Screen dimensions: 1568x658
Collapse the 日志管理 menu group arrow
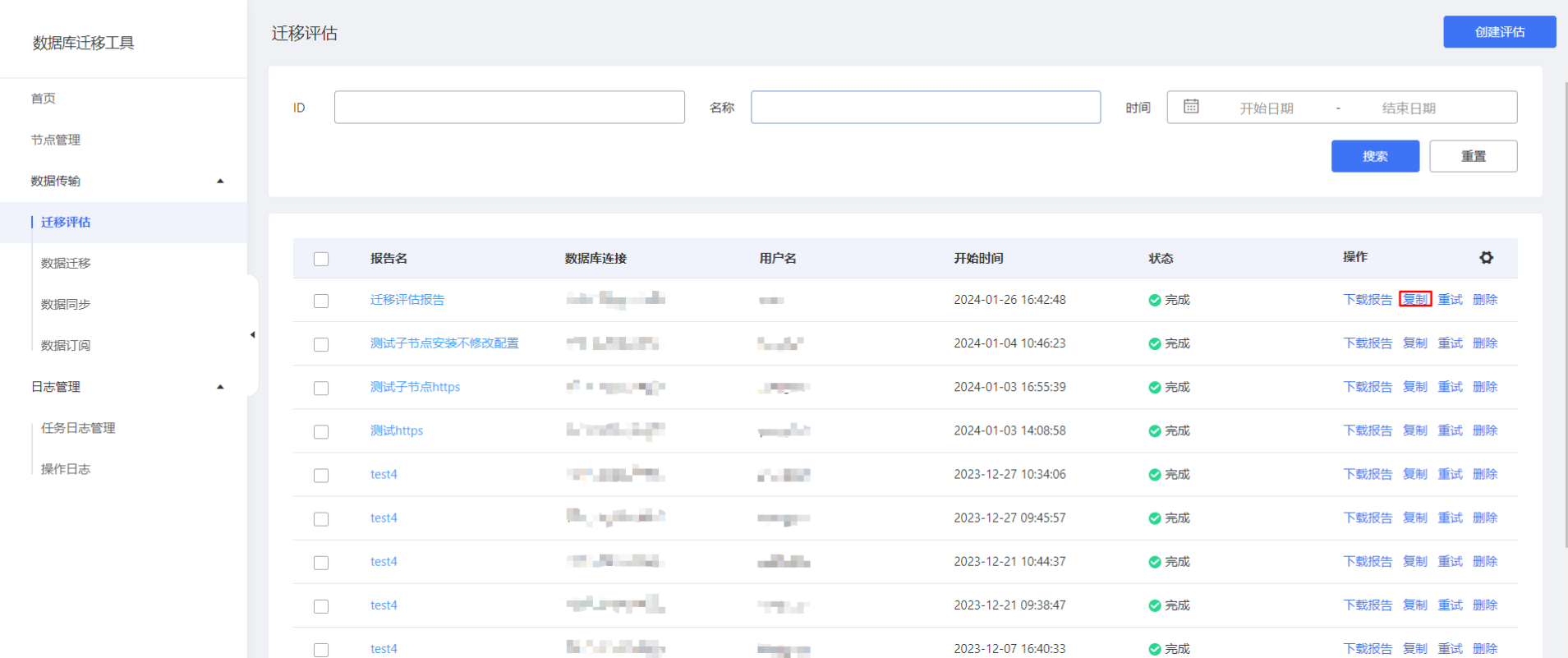tap(220, 387)
